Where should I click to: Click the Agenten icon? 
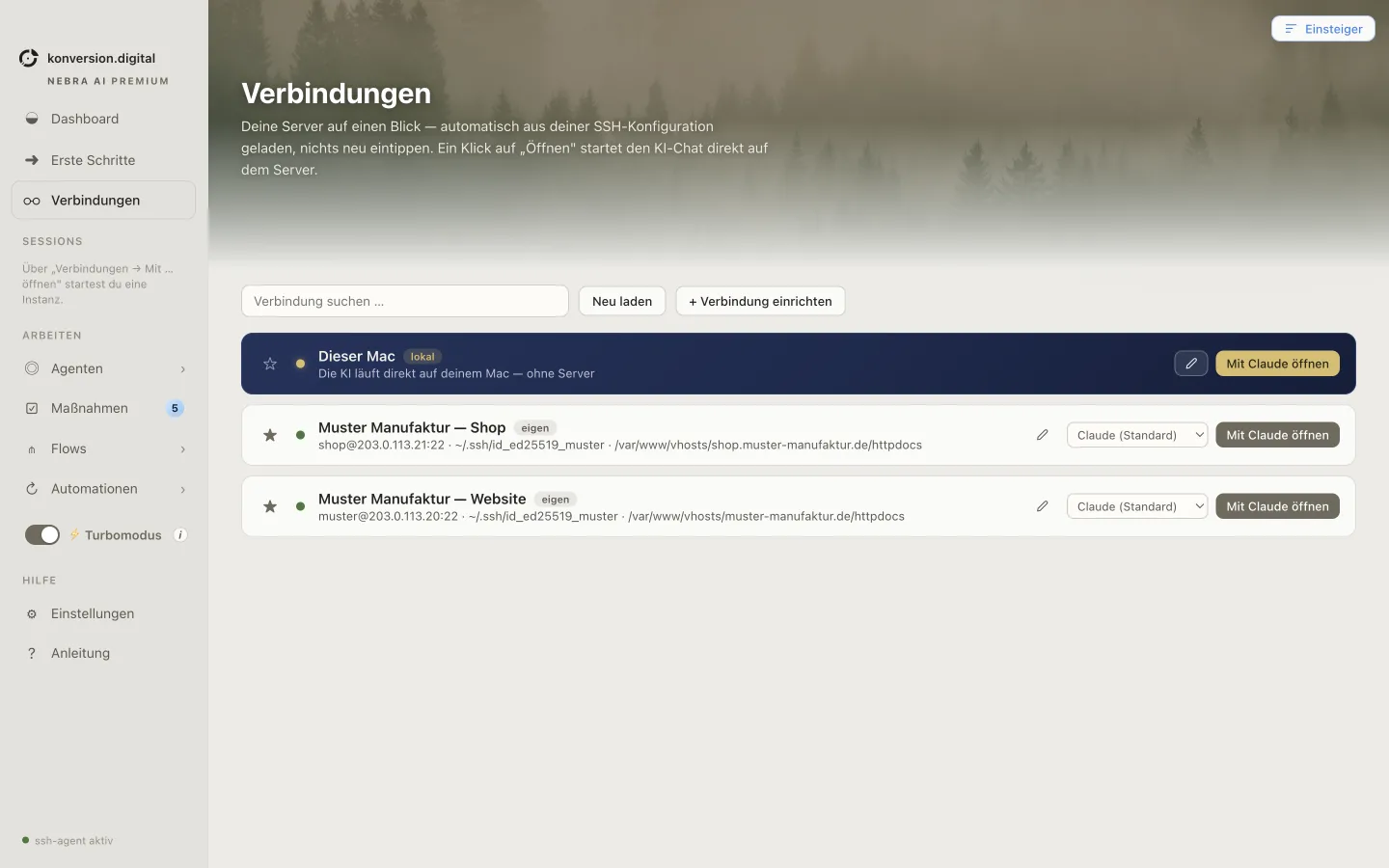pos(32,368)
